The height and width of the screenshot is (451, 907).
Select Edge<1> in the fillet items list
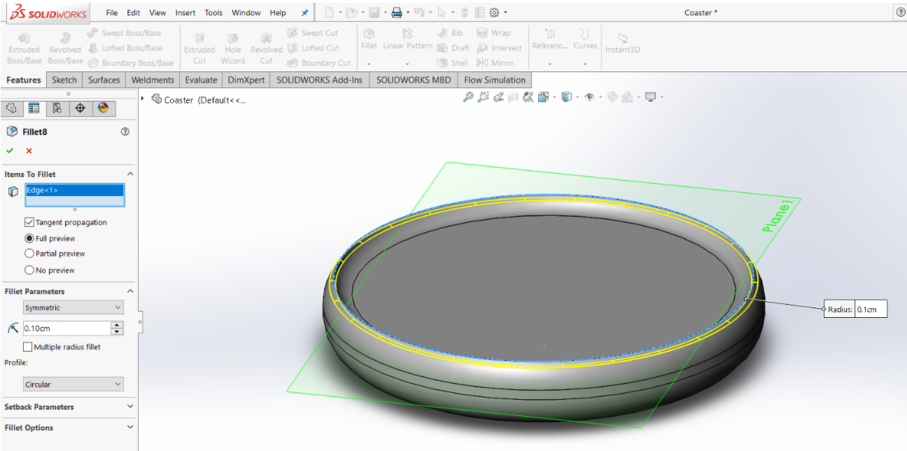click(x=74, y=190)
